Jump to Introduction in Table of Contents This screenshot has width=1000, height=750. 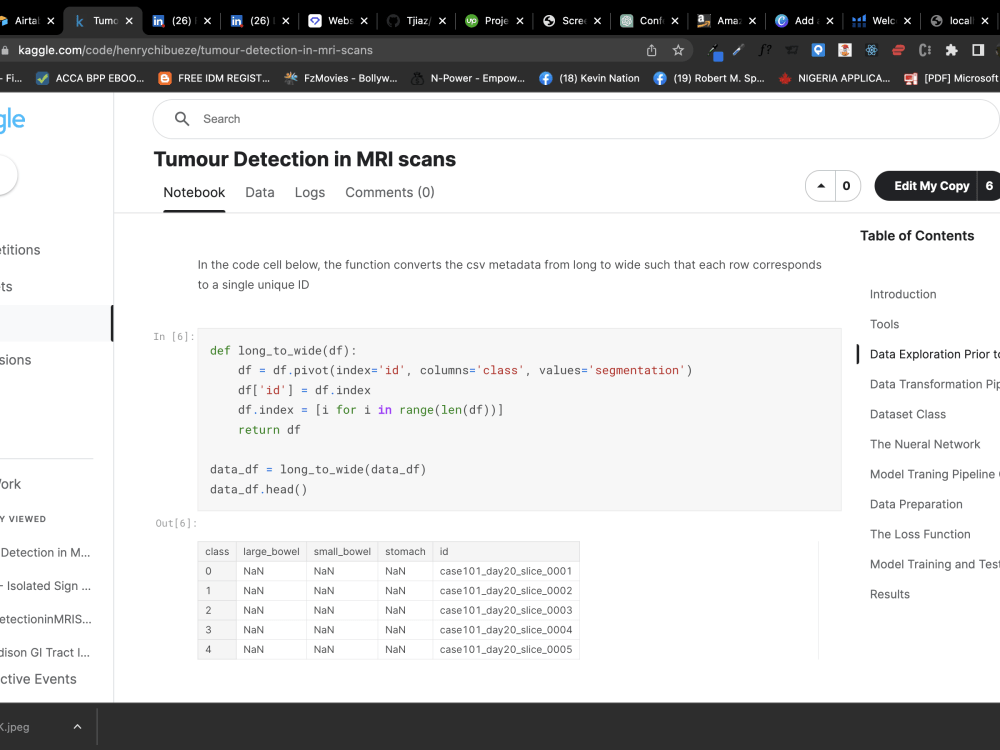[903, 294]
